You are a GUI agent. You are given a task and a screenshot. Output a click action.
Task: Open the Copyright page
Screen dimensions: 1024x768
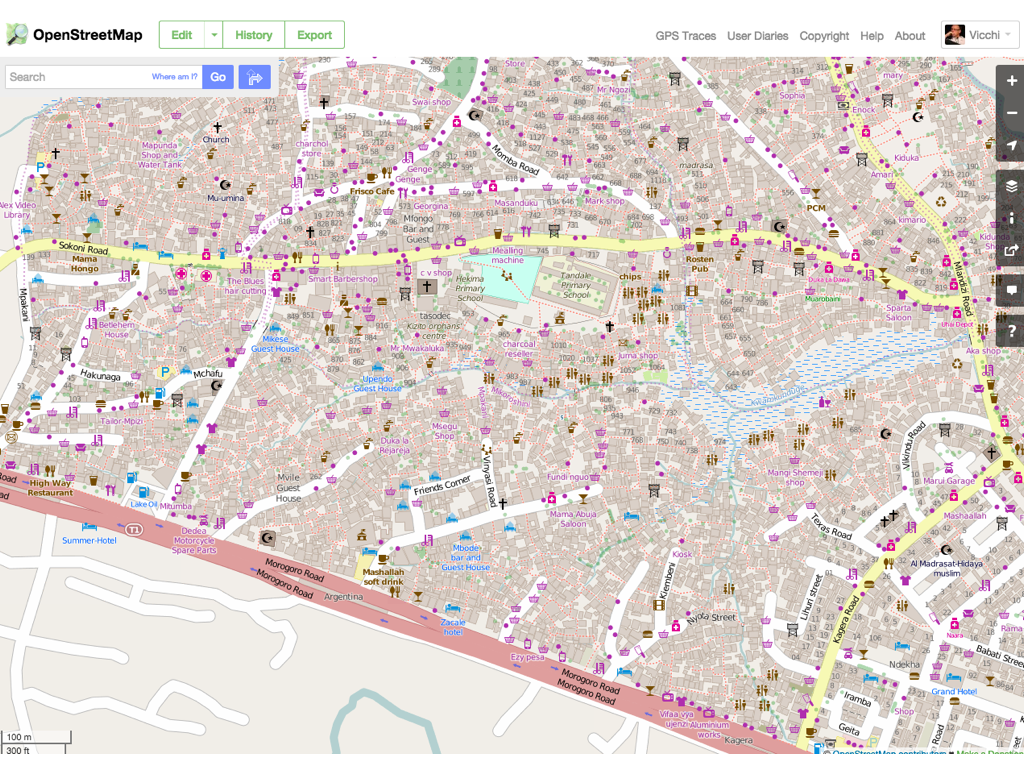point(824,36)
